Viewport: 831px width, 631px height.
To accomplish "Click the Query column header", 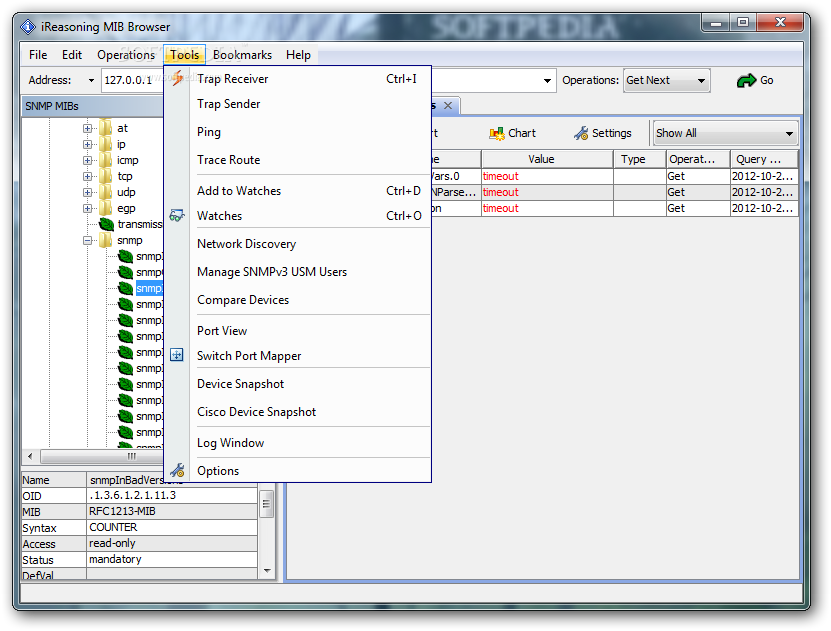I will (x=764, y=159).
